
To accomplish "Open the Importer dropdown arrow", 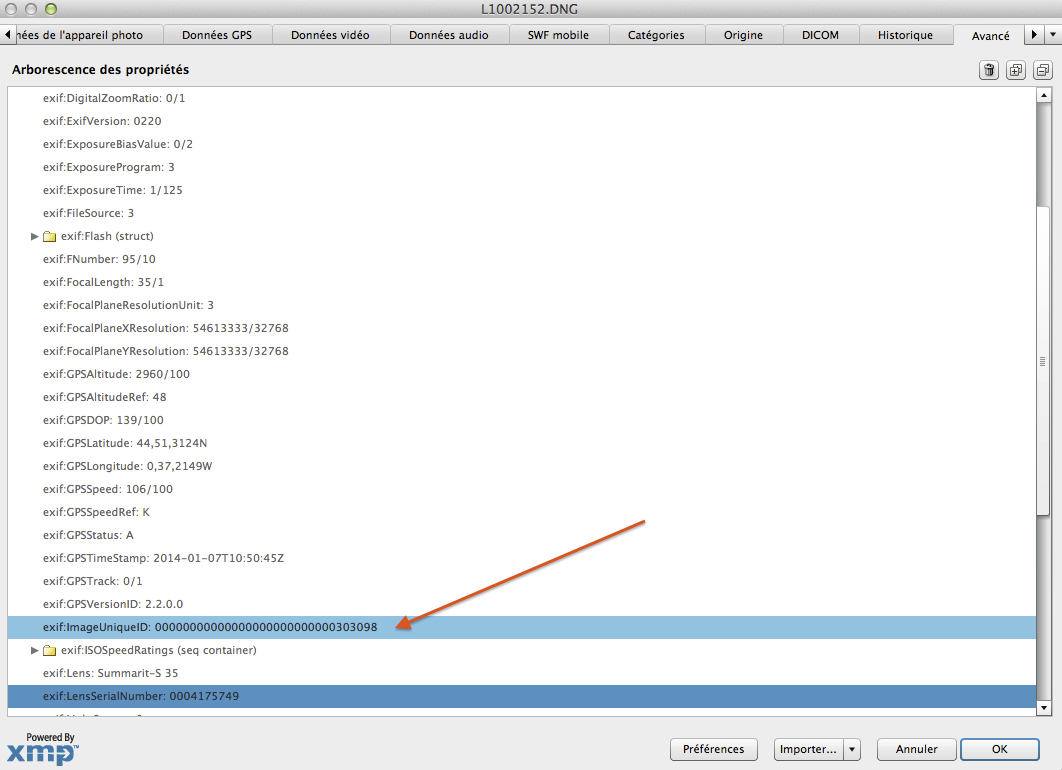I will pyautogui.click(x=852, y=749).
